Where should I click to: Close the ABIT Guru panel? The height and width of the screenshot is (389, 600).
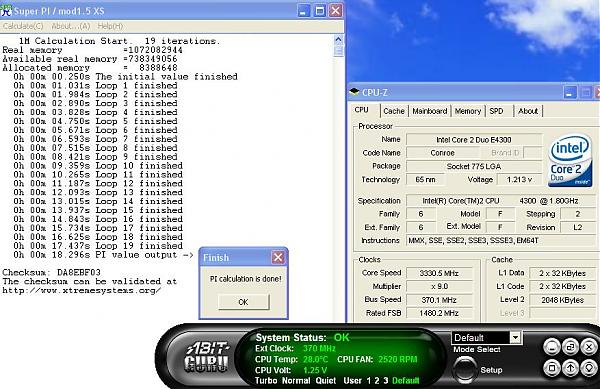(x=589, y=347)
